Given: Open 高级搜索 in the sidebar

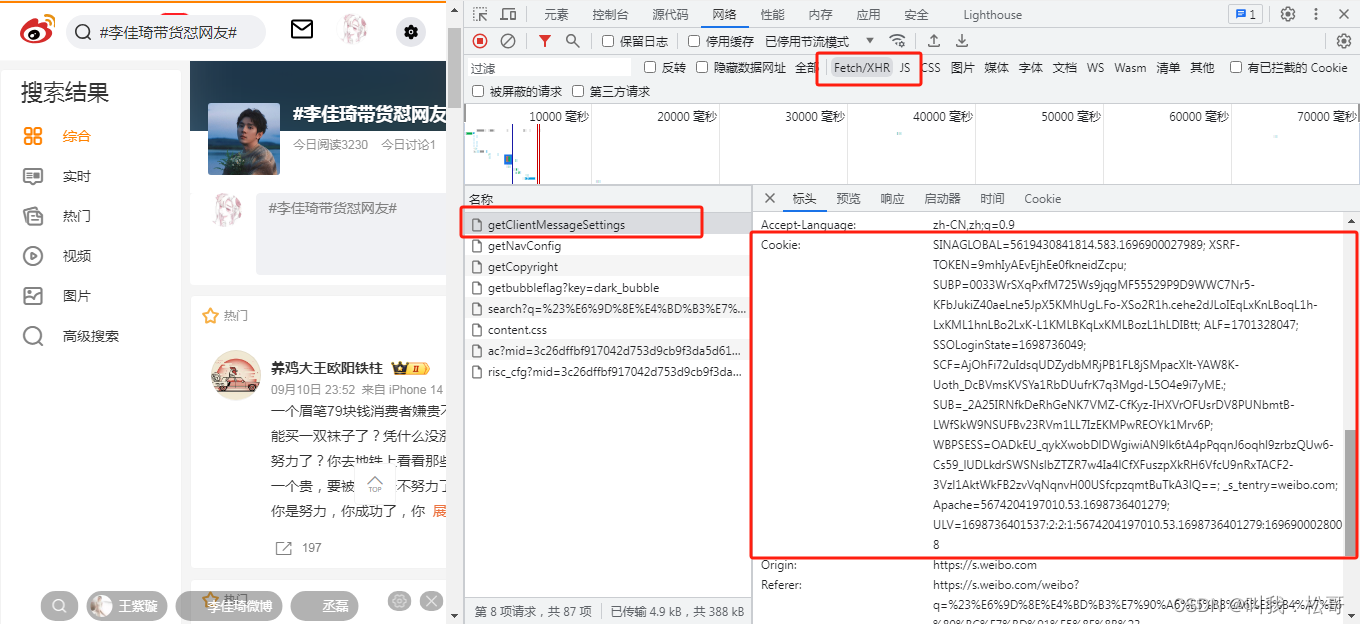Looking at the screenshot, I should click(x=90, y=336).
